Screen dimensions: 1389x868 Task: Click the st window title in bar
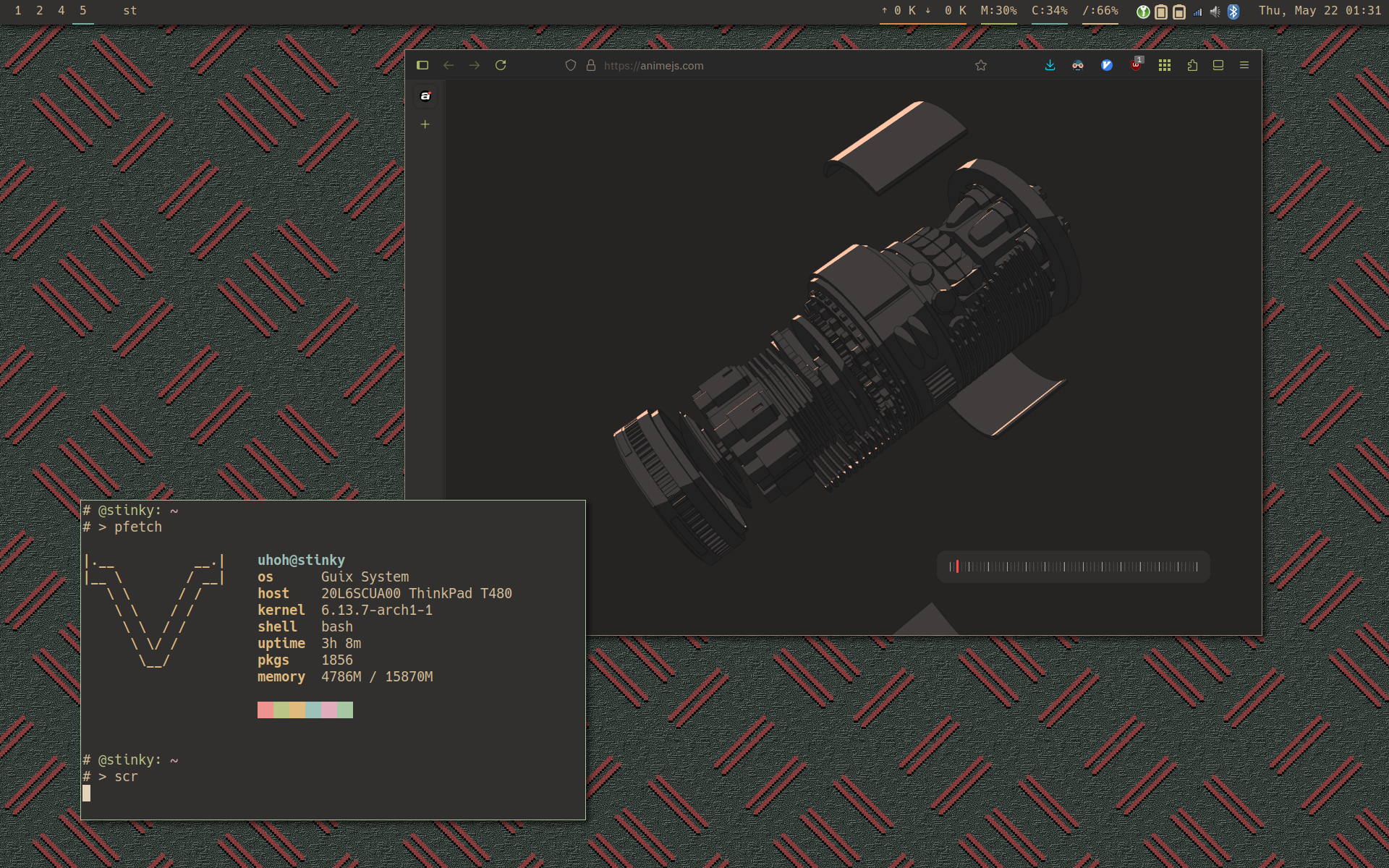[x=130, y=11]
